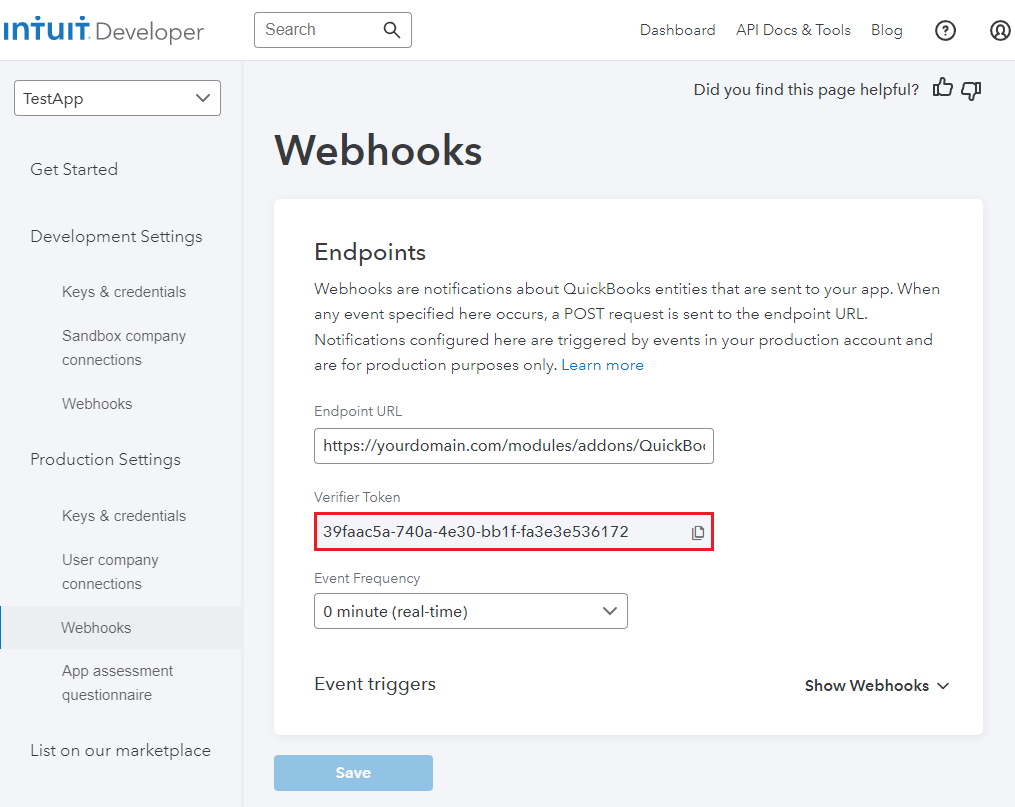The height and width of the screenshot is (807, 1015).
Task: Go to Get Started in sidebar
Action: click(x=74, y=170)
